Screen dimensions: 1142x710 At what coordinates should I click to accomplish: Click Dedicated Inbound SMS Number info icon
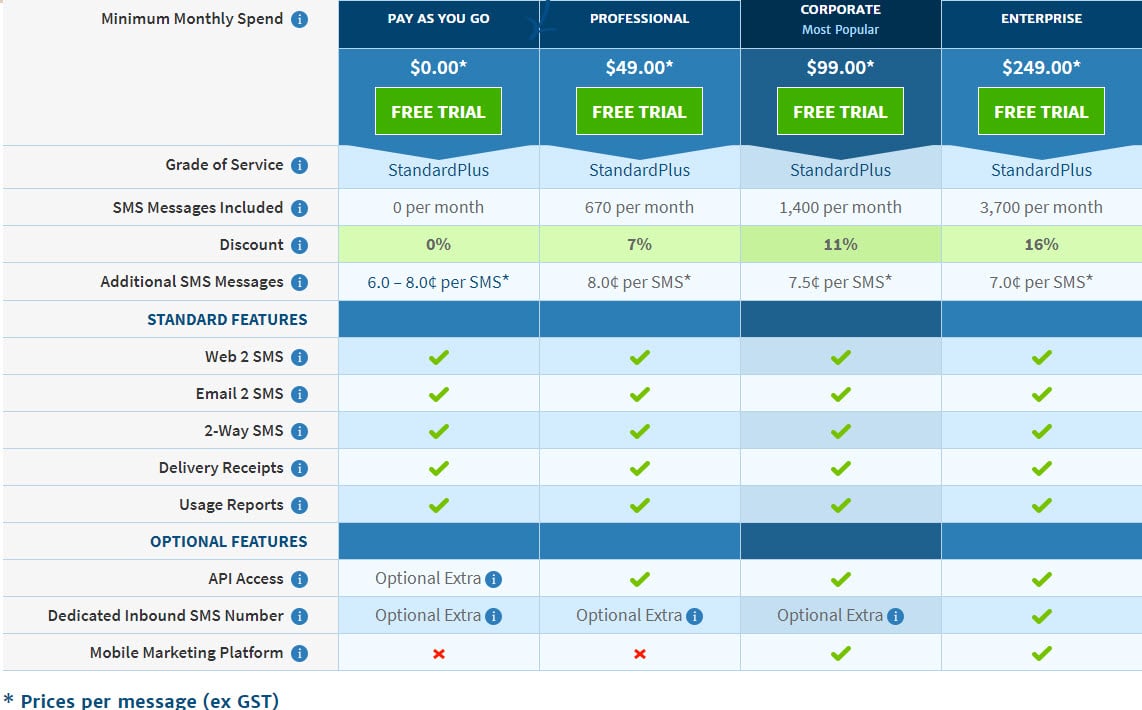pyautogui.click(x=299, y=617)
